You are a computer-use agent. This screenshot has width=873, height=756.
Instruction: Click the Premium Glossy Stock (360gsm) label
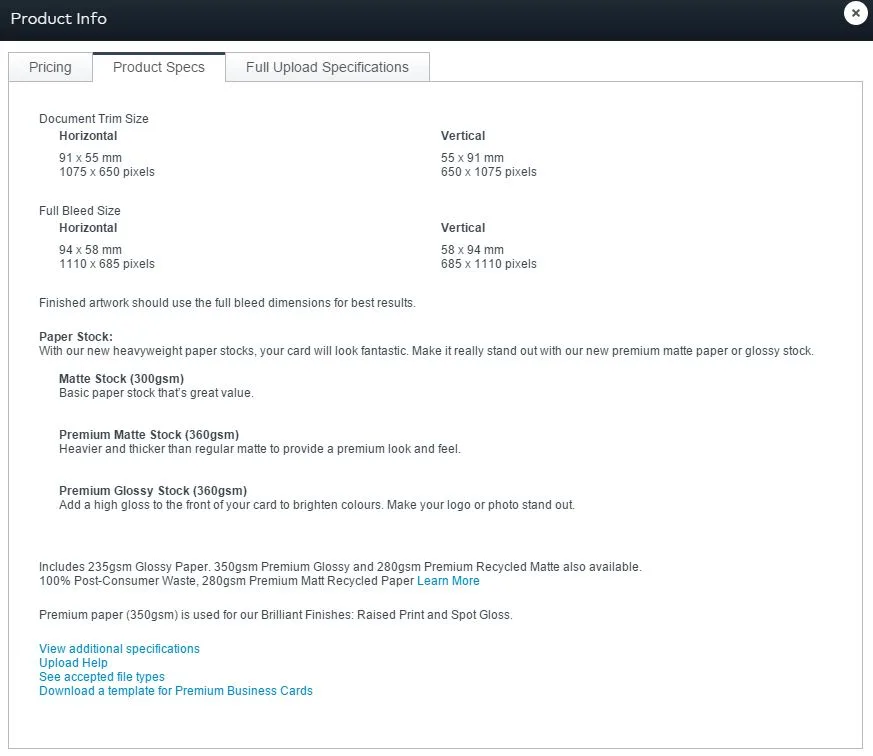pyautogui.click(x=150, y=490)
